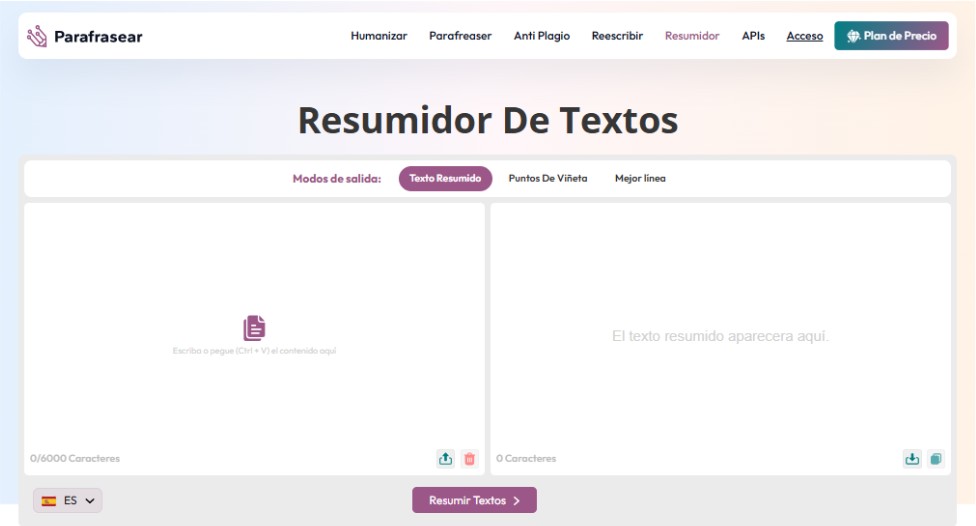Click the Parafrasear logo icon
This screenshot has height=526, width=976.
tap(37, 36)
